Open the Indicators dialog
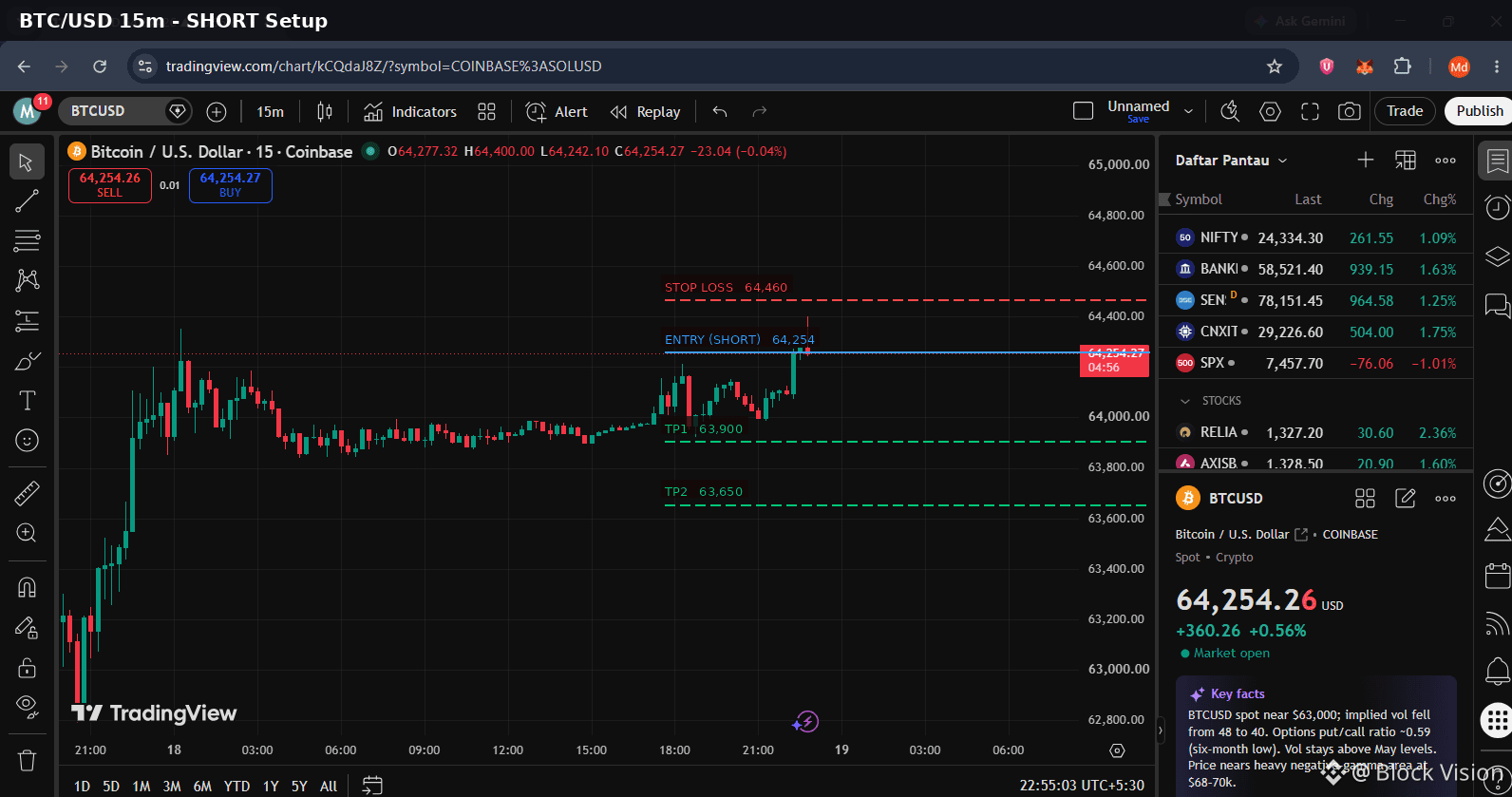 (x=410, y=112)
